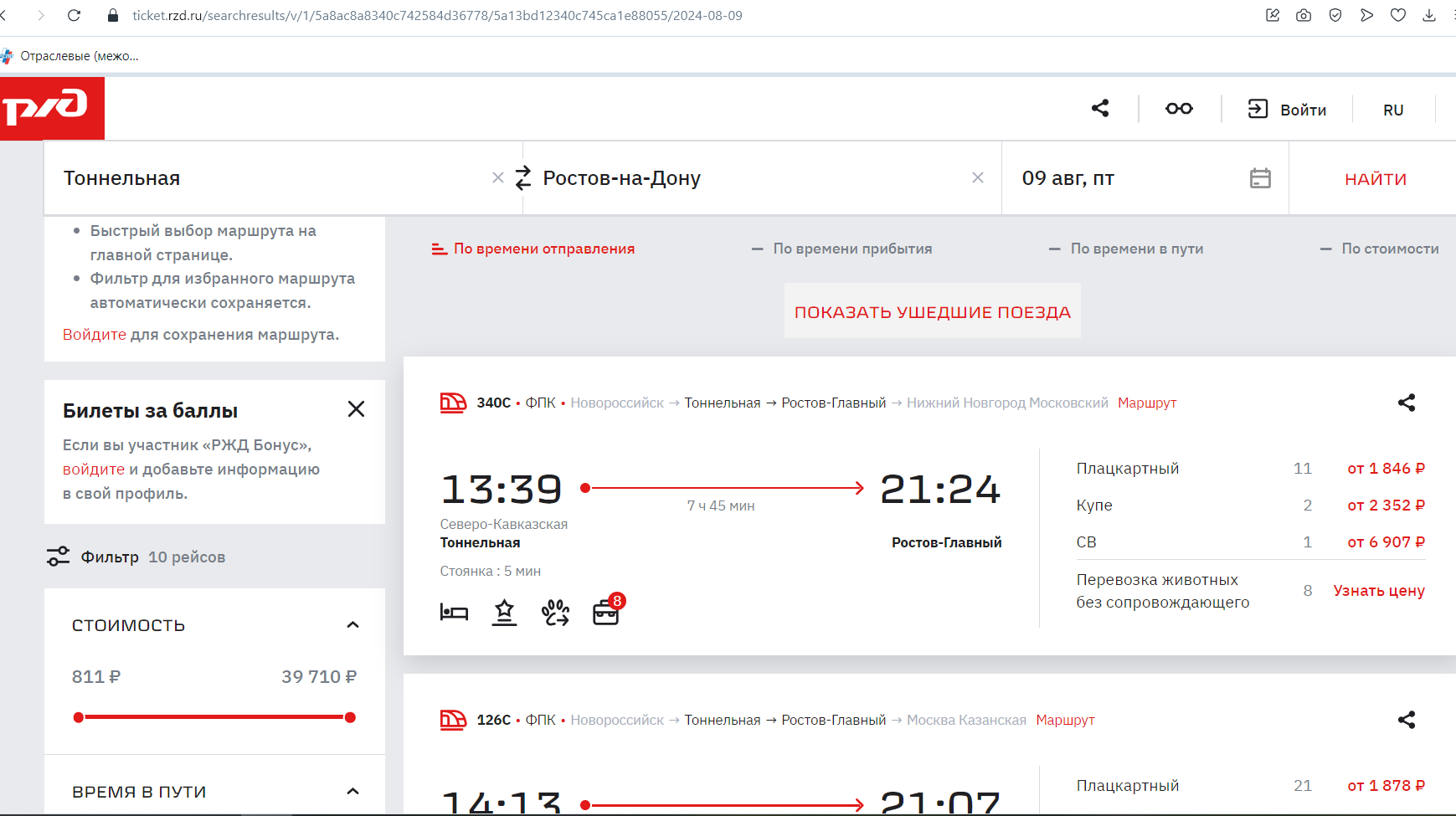Click the browser edit page icon
The image size is (1456, 816).
click(x=1273, y=15)
